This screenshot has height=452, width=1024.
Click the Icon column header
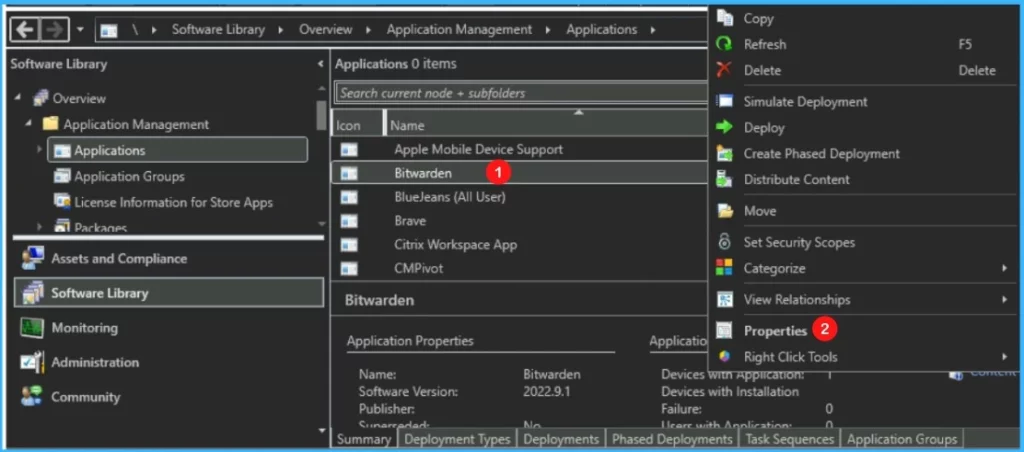point(358,125)
